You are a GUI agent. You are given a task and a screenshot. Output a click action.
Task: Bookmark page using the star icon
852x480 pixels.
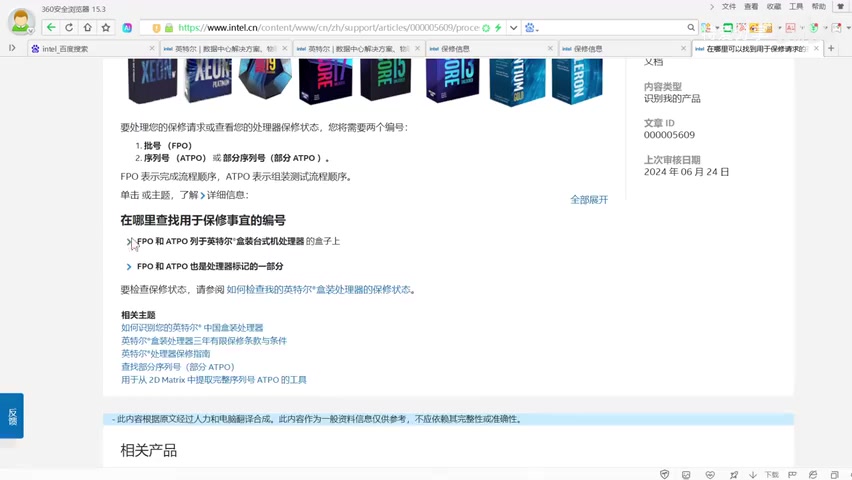pyautogui.click(x=106, y=27)
